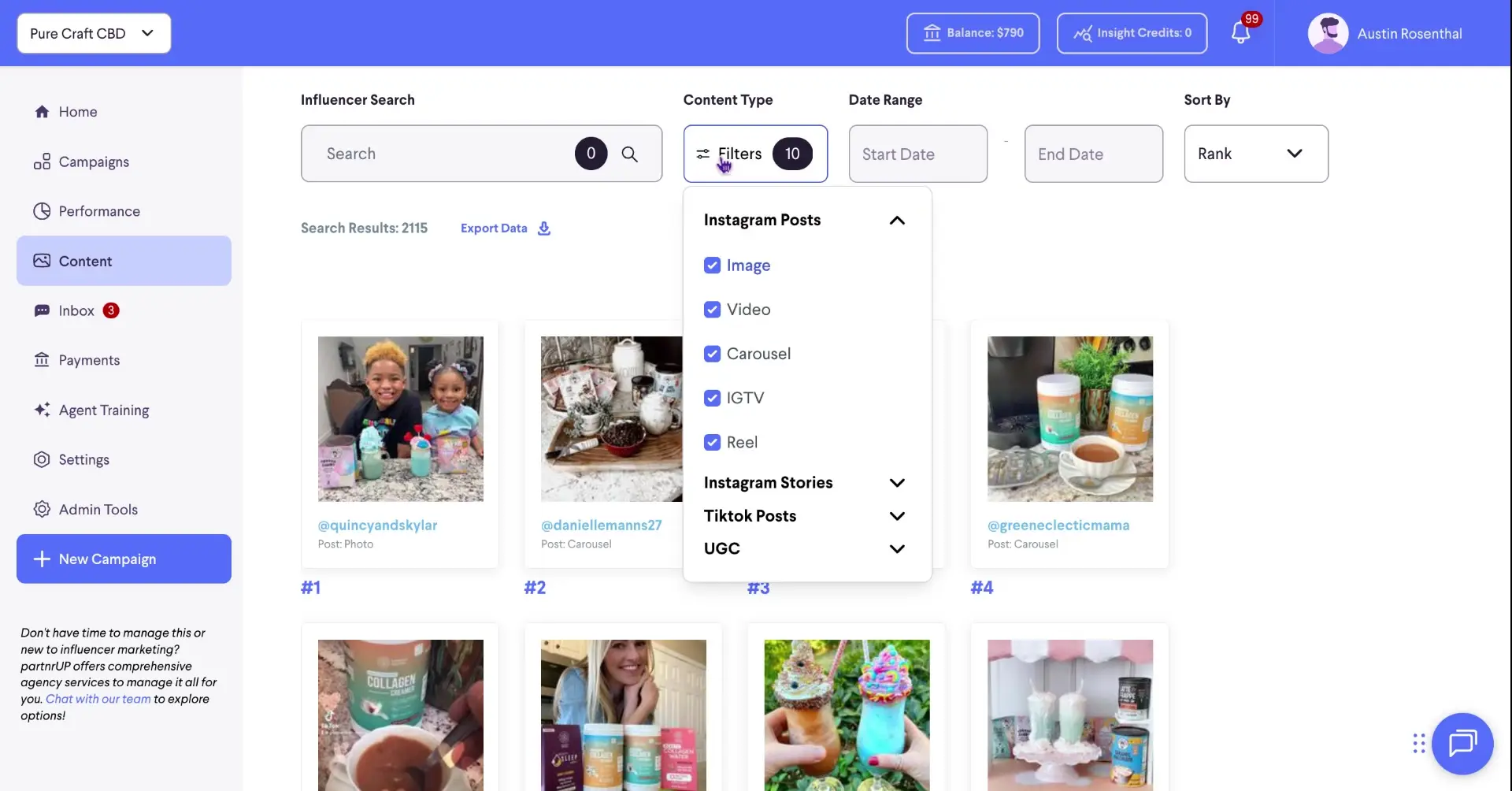Uncheck the Image content type
The width and height of the screenshot is (1512, 791).
[713, 266]
